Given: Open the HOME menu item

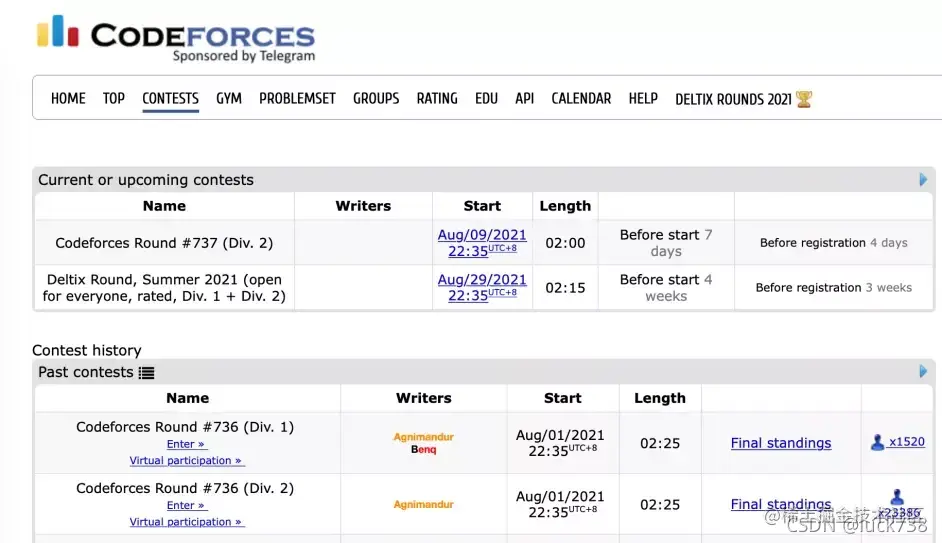Looking at the screenshot, I should point(68,99).
